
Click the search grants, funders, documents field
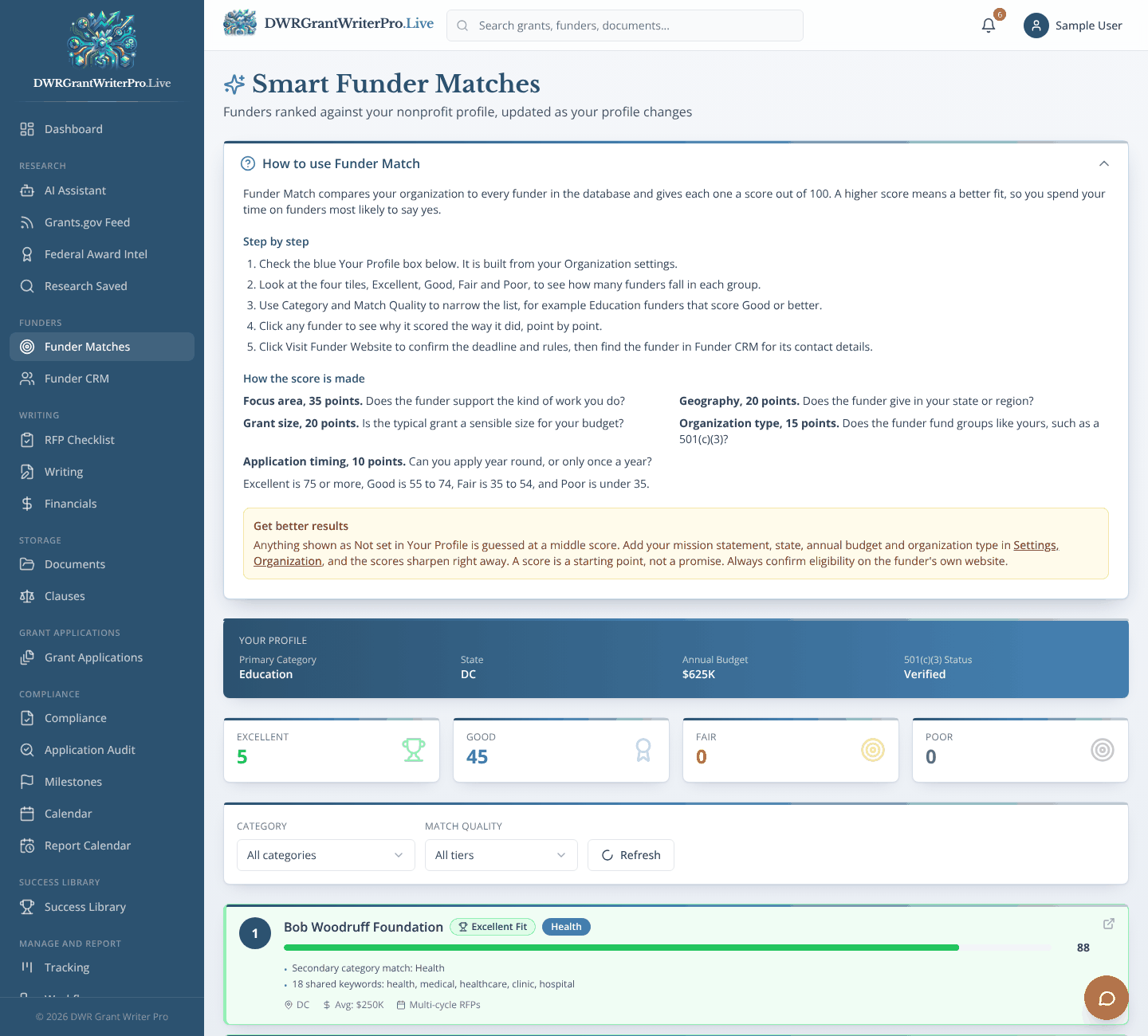tap(625, 26)
